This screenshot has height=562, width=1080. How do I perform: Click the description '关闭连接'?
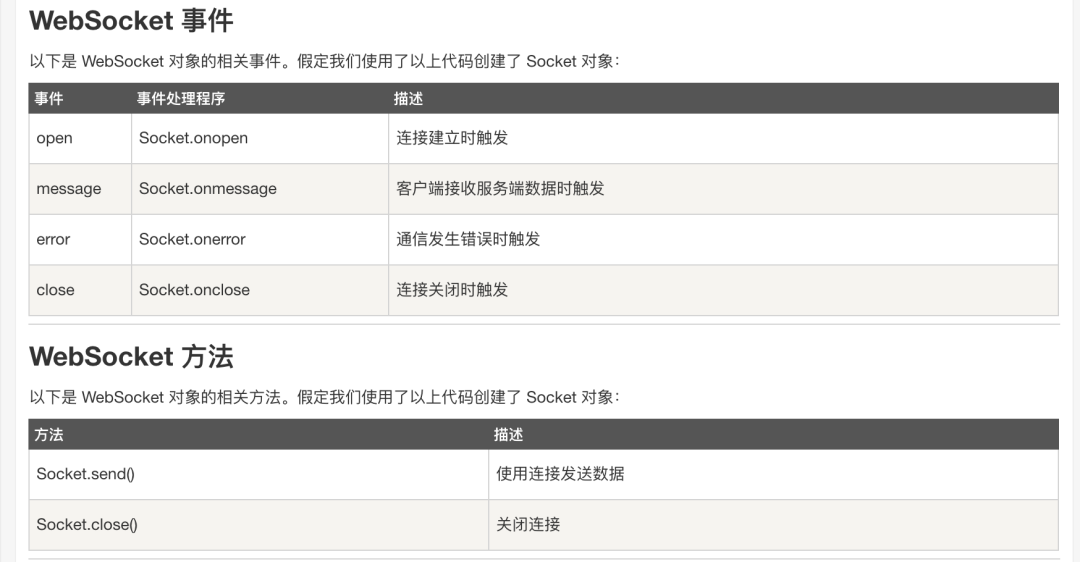528,525
